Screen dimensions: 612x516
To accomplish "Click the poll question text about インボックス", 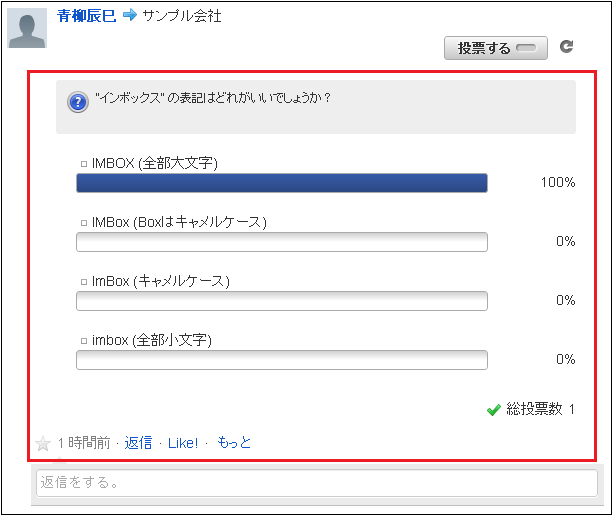I will click(x=213, y=98).
